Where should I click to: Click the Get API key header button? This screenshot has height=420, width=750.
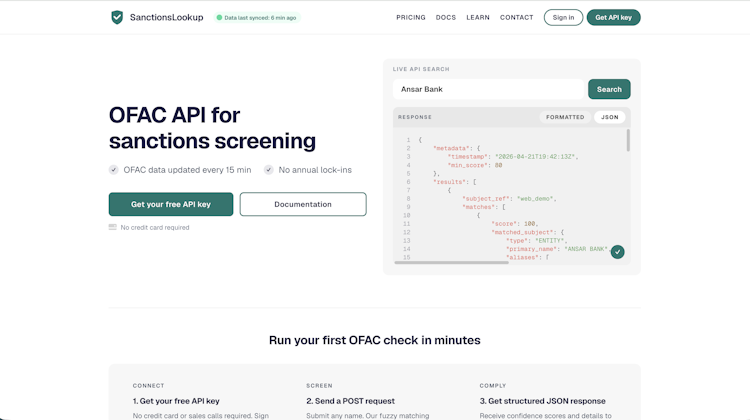pyautogui.click(x=614, y=18)
